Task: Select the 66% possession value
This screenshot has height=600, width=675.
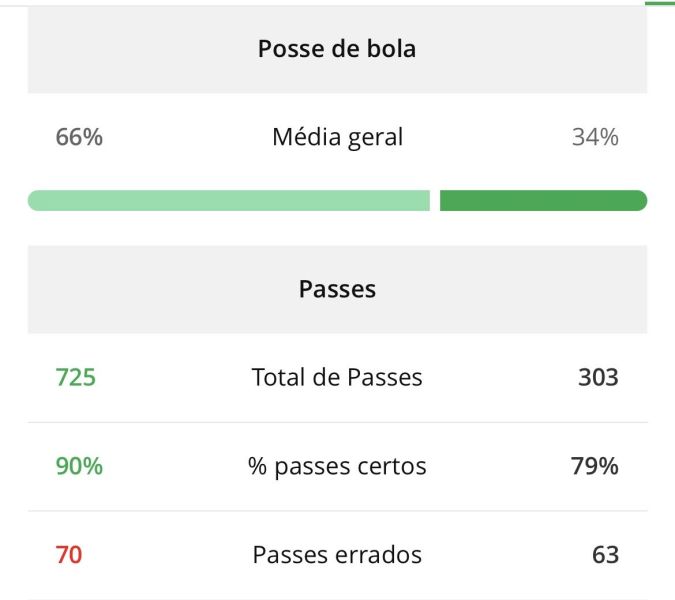Action: pos(79,137)
